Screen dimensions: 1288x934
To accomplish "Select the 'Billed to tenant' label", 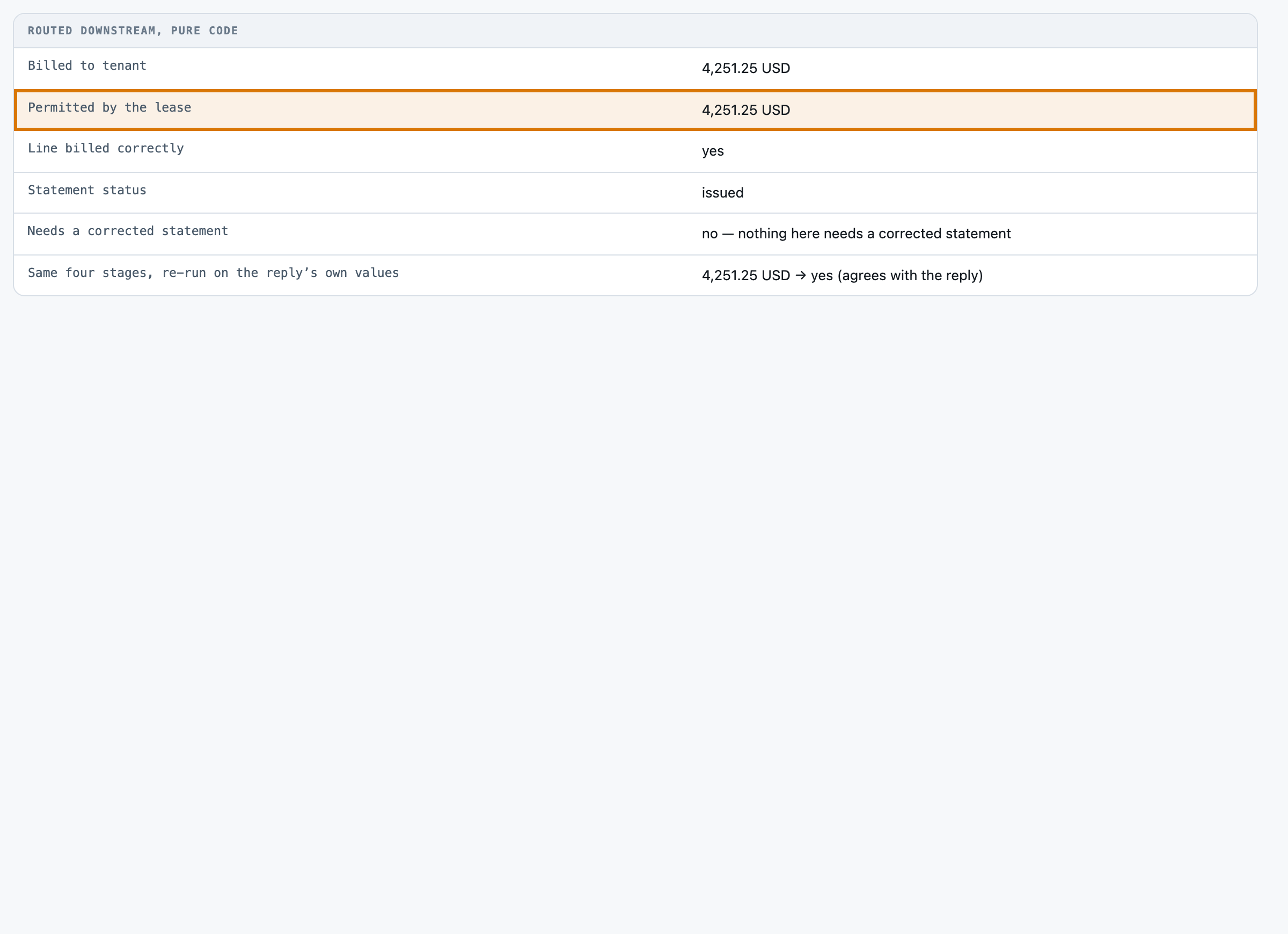I will point(87,66).
